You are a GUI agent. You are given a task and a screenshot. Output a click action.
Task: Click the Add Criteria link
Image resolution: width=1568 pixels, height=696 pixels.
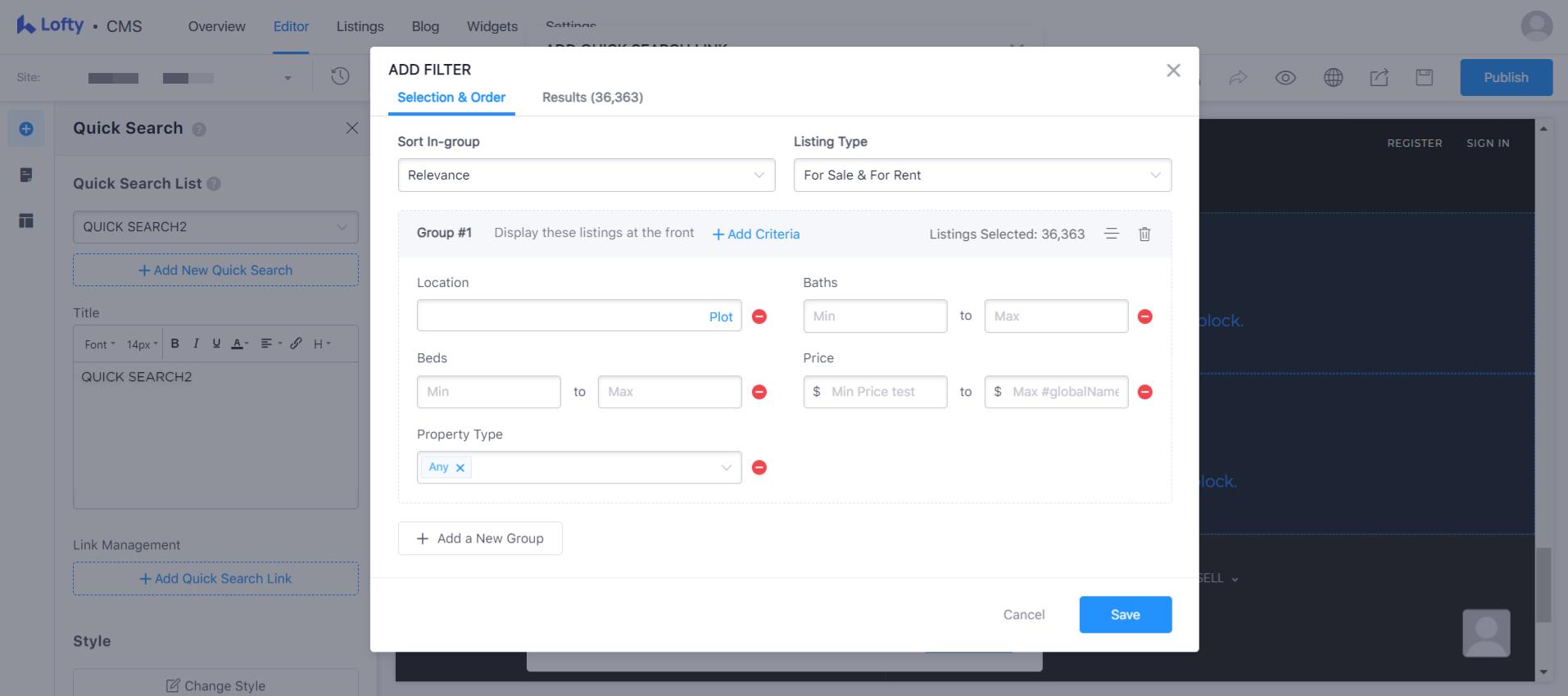tap(756, 234)
